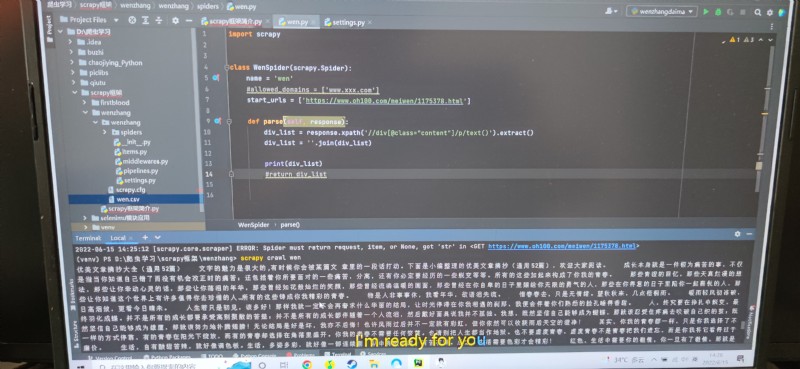Hide the Project panel with minus icon
The image size is (800, 369).
189,20
